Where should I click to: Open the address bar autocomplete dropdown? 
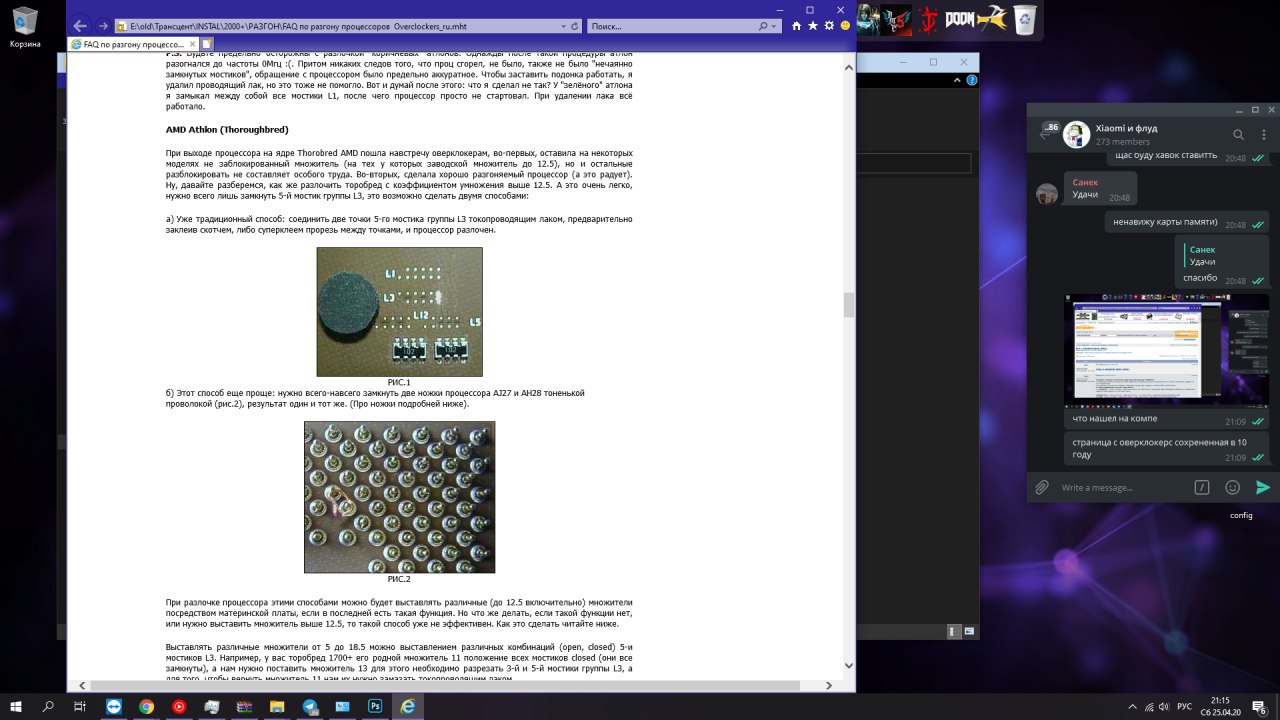(x=563, y=26)
